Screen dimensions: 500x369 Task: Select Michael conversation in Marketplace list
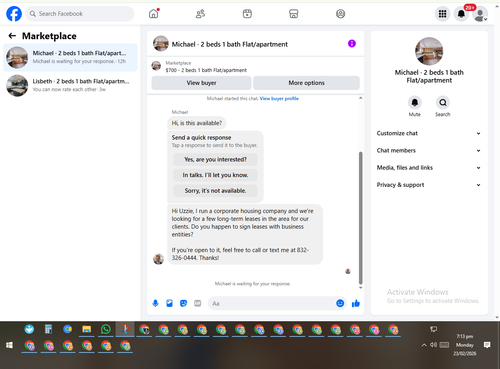[x=70, y=57]
